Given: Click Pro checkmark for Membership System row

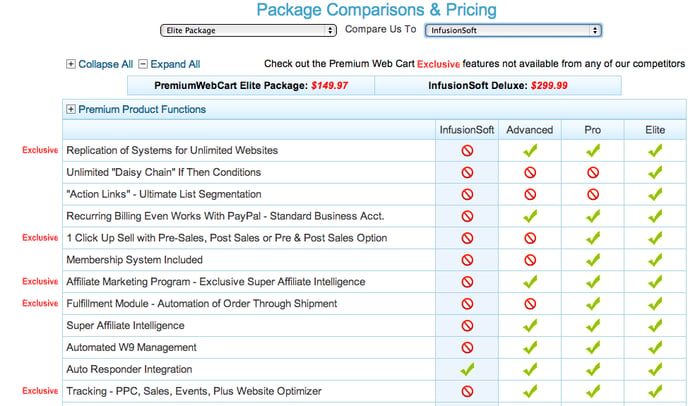Looking at the screenshot, I should (593, 260).
